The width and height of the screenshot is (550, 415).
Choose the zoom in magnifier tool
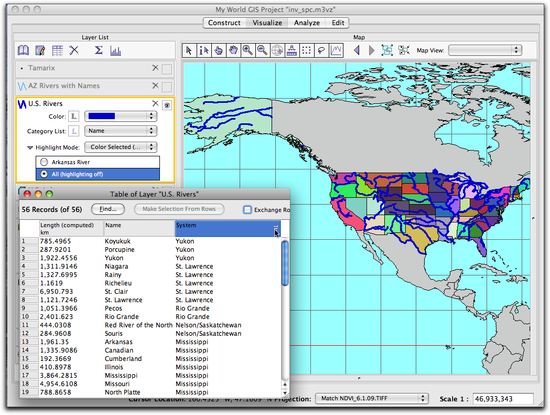click(x=248, y=51)
